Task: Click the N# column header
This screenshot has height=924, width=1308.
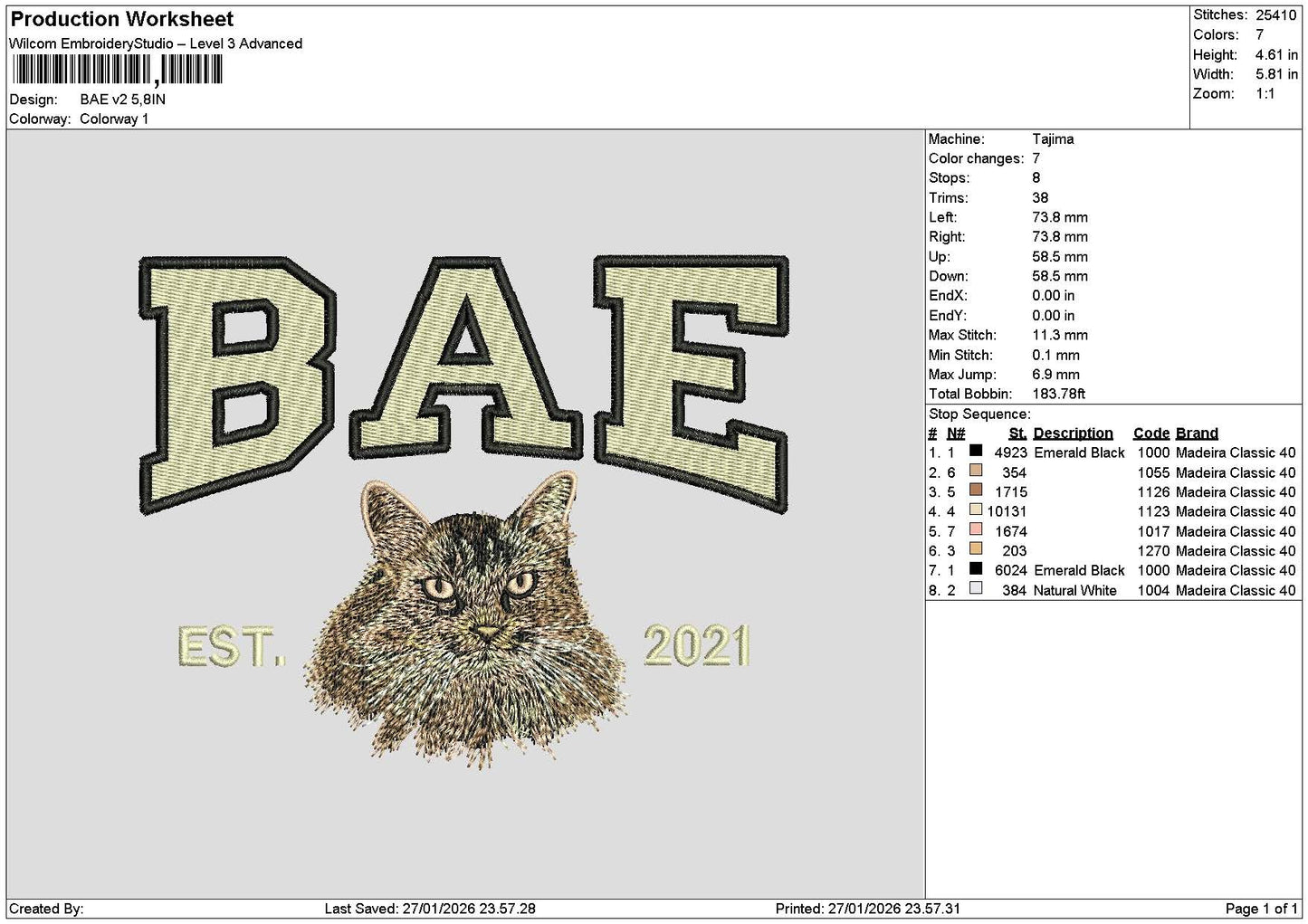Action: [956, 433]
